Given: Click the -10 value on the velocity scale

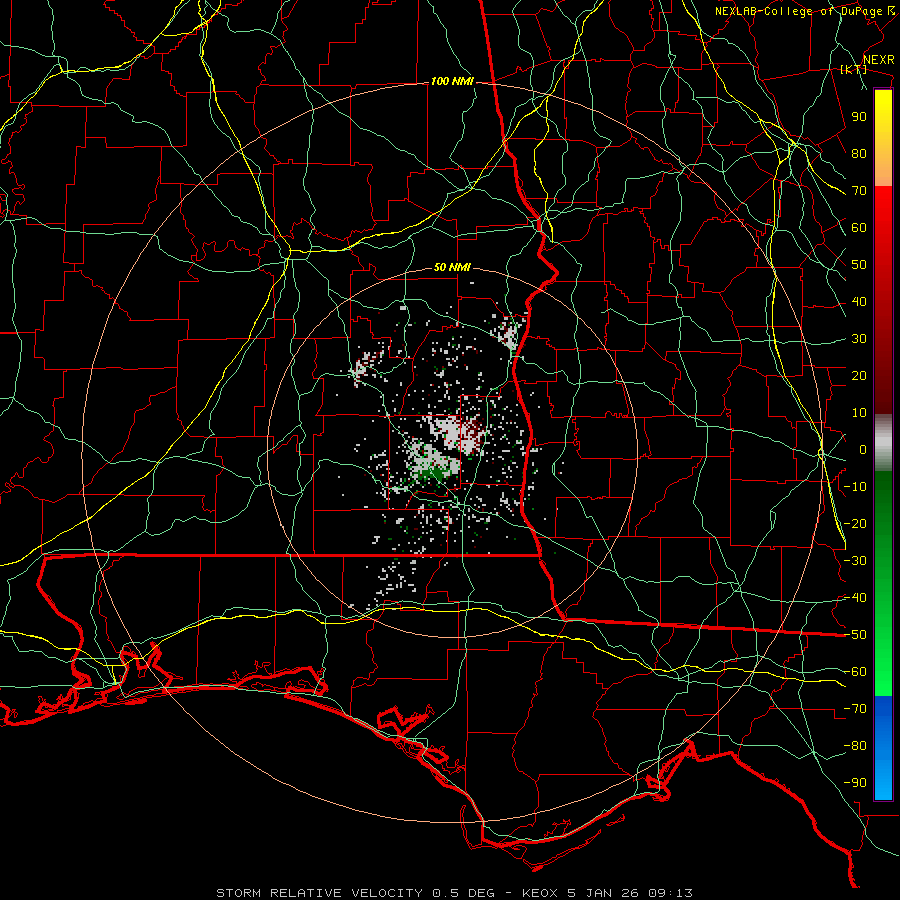Looking at the screenshot, I should pyautogui.click(x=855, y=487).
